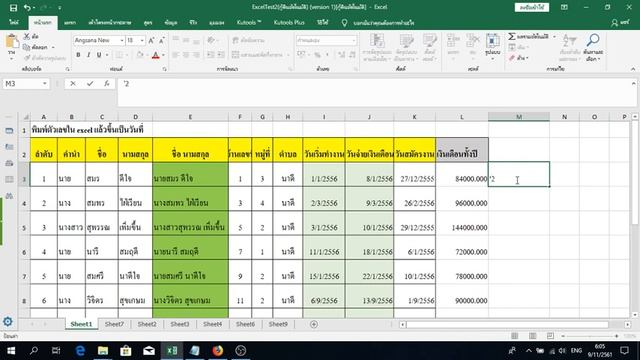Open Firefox from the taskbar

pos(218,351)
